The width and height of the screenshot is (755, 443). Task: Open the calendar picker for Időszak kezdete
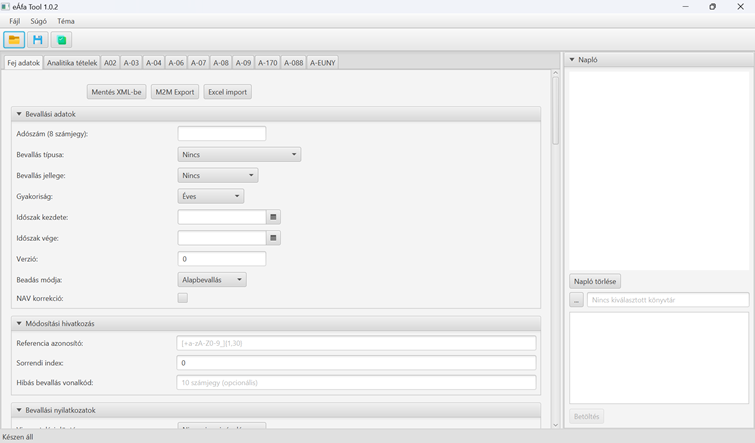pos(274,217)
